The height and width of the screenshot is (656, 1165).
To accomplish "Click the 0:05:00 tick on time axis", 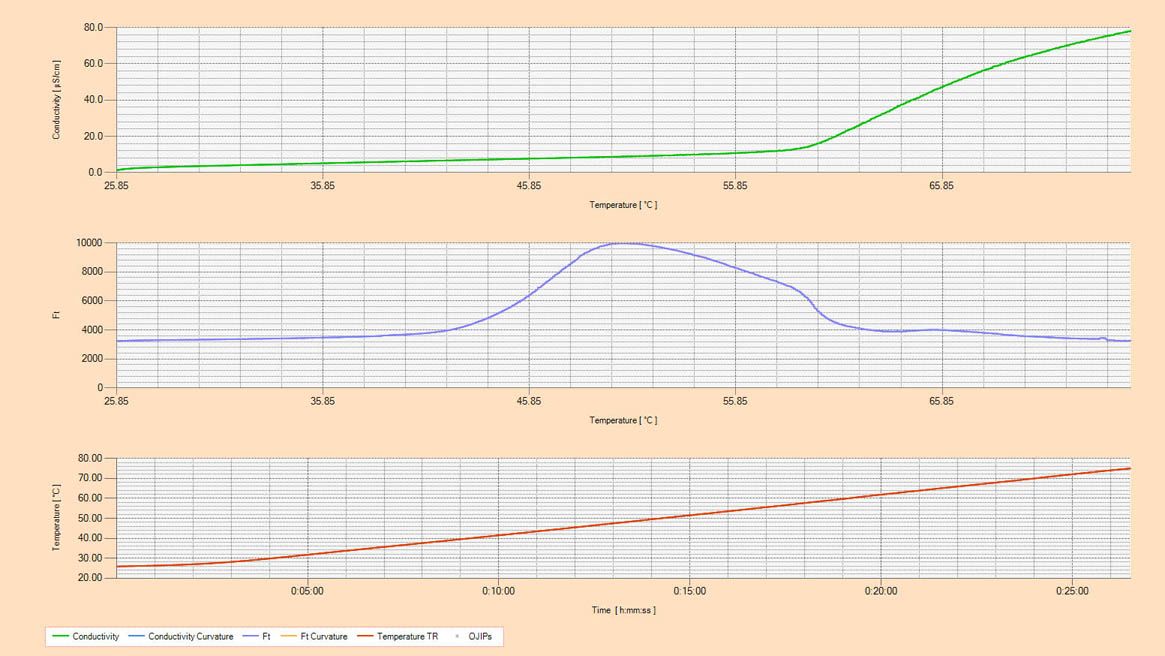I will click(307, 591).
